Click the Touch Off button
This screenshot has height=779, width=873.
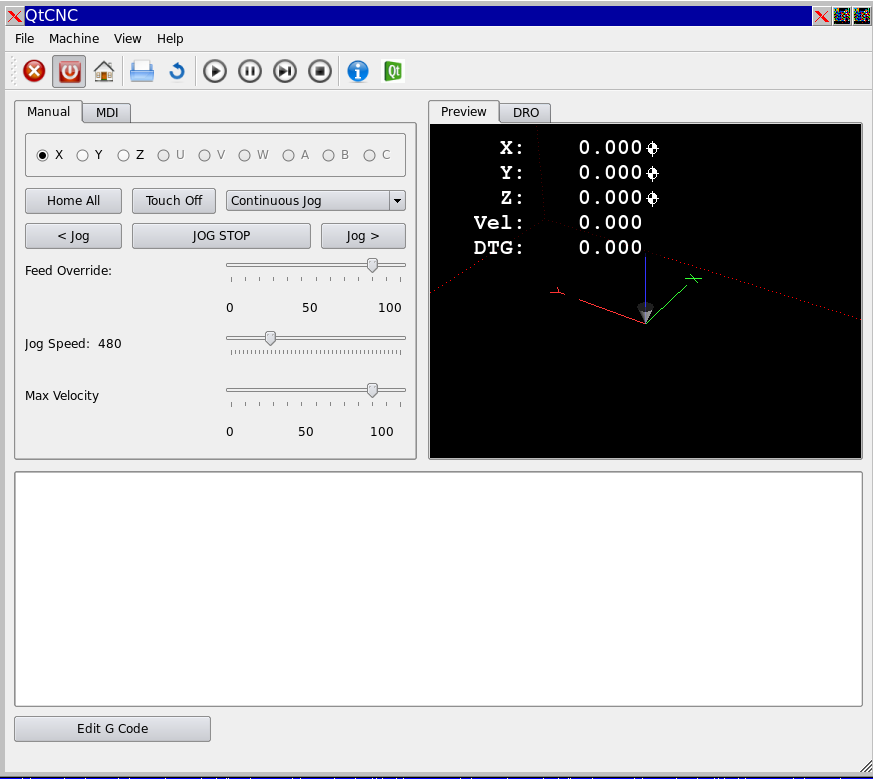click(174, 200)
